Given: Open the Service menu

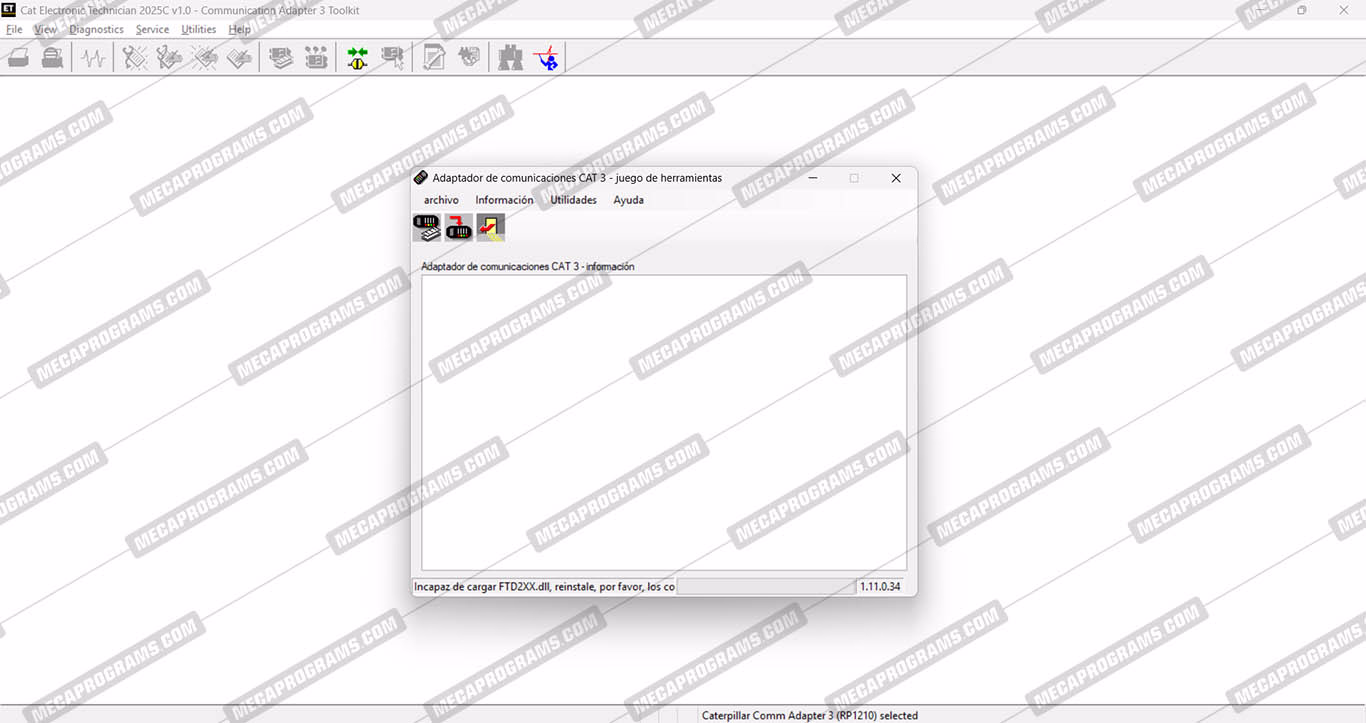Looking at the screenshot, I should pyautogui.click(x=152, y=30).
